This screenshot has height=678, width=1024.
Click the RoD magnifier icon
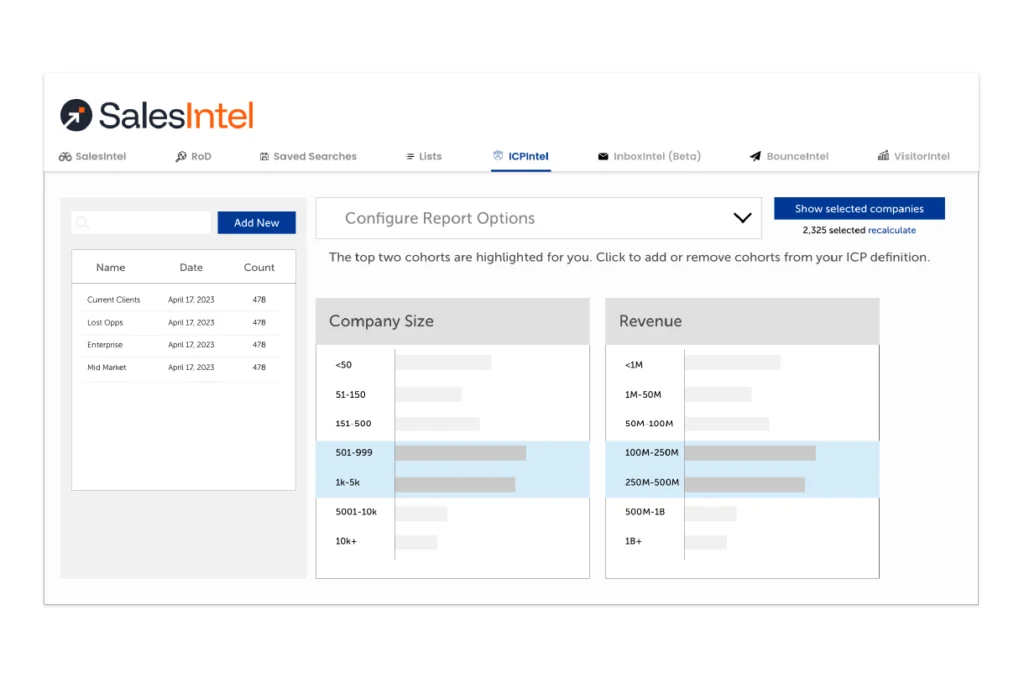pyautogui.click(x=181, y=156)
